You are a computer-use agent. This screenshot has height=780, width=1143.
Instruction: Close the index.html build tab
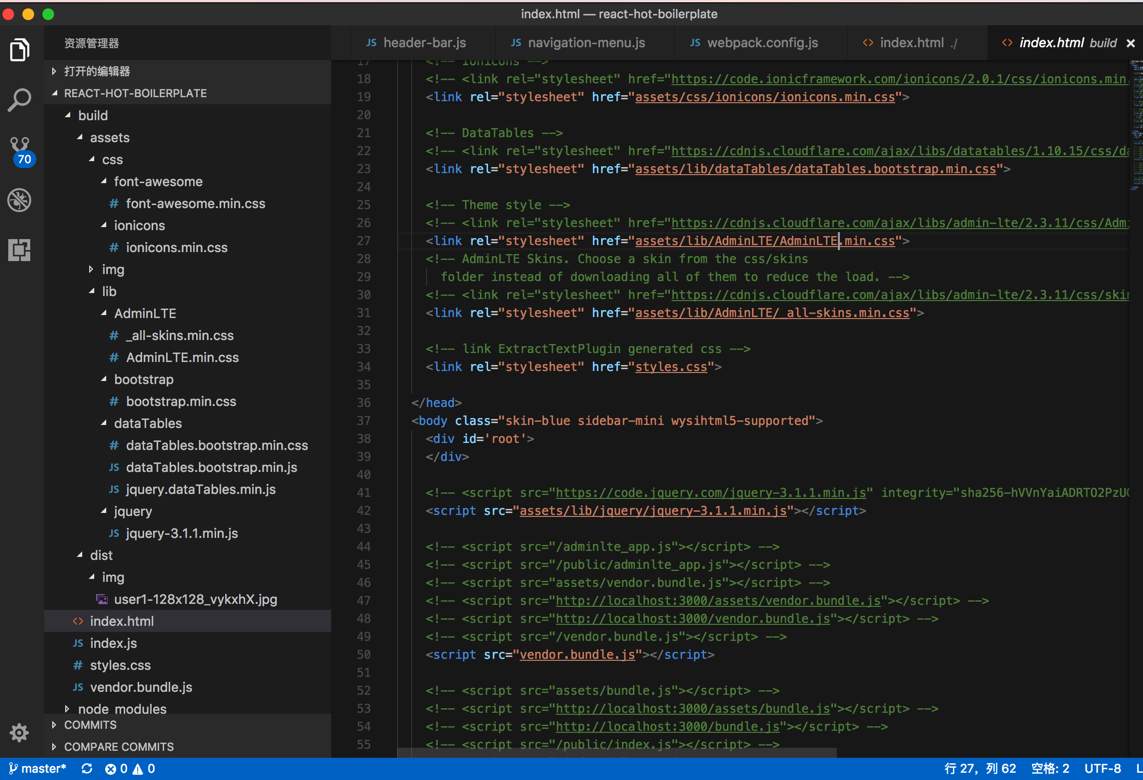(1131, 43)
